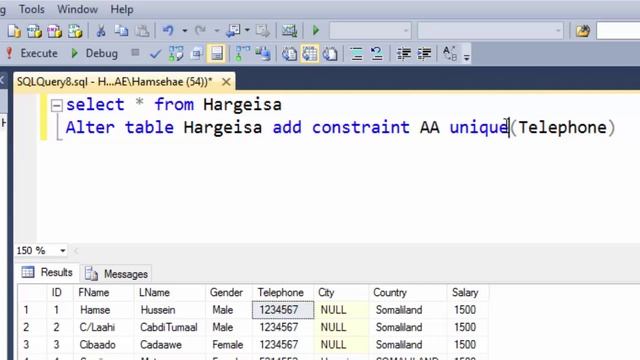This screenshot has height=360, width=640.
Task: Click the Decrease Indent icon
Action: [x=404, y=53]
